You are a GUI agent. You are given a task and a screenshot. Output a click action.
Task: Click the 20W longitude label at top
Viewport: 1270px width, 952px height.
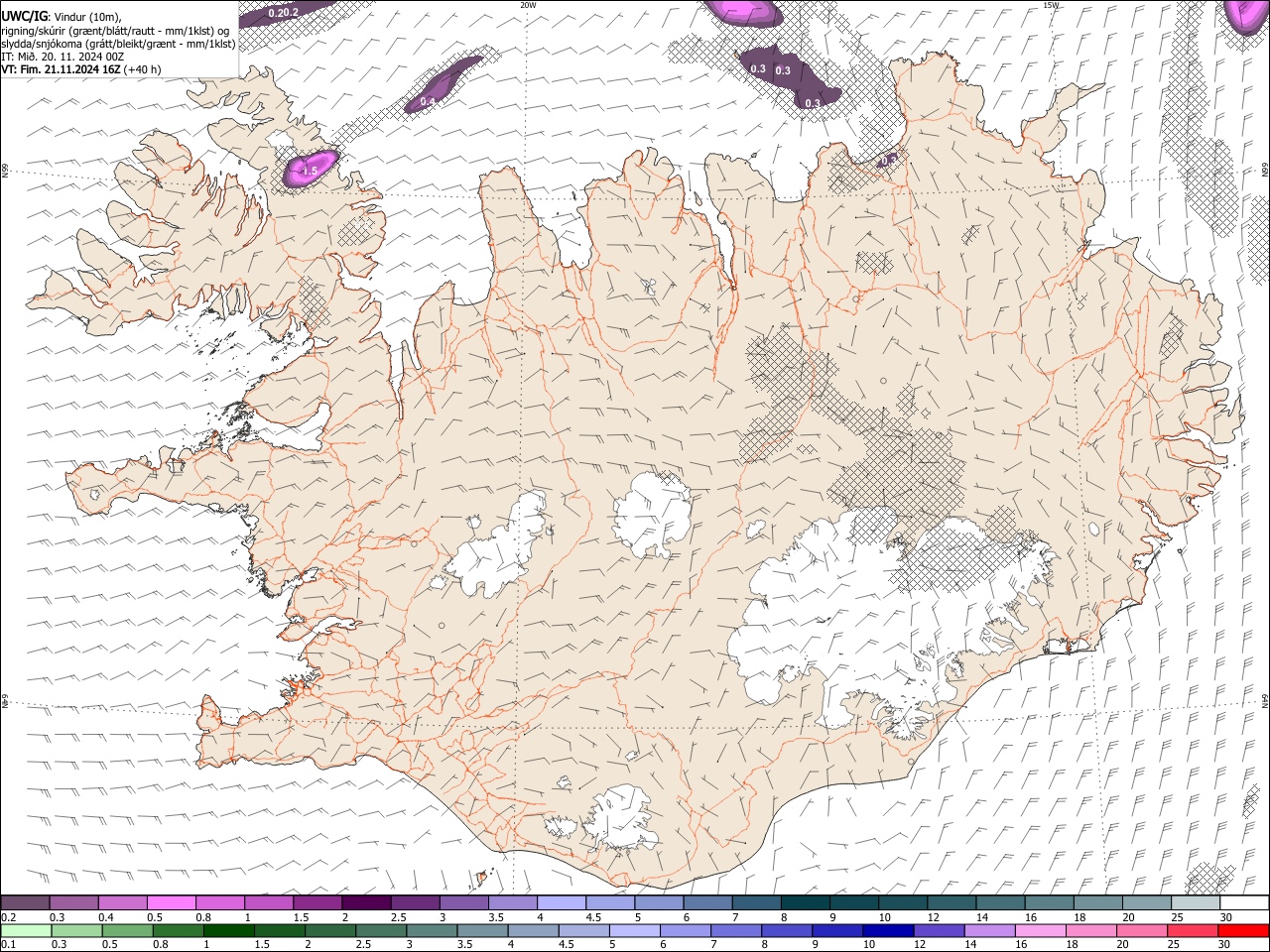(528, 5)
